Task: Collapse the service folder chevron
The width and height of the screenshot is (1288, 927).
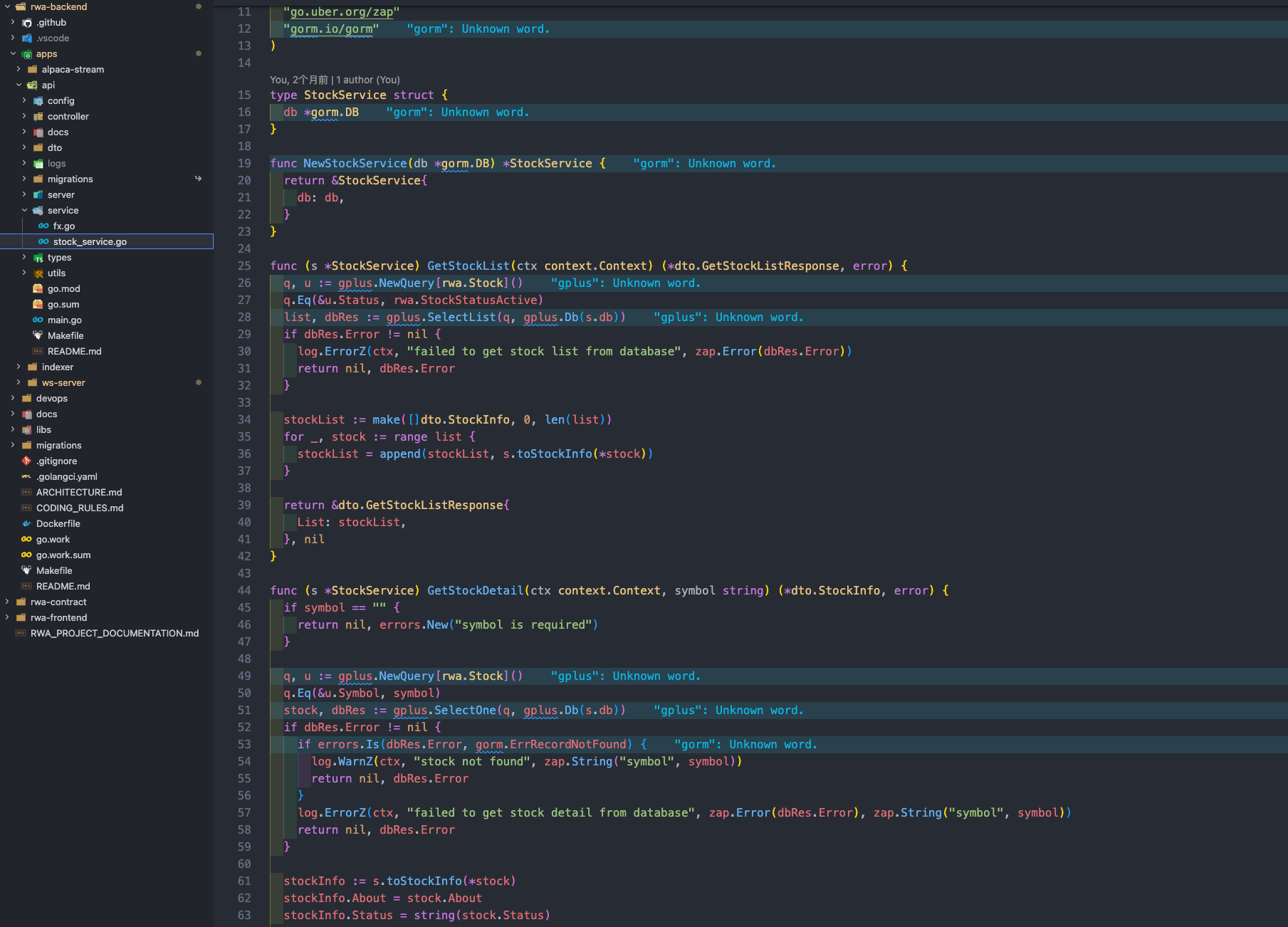Action: point(24,210)
